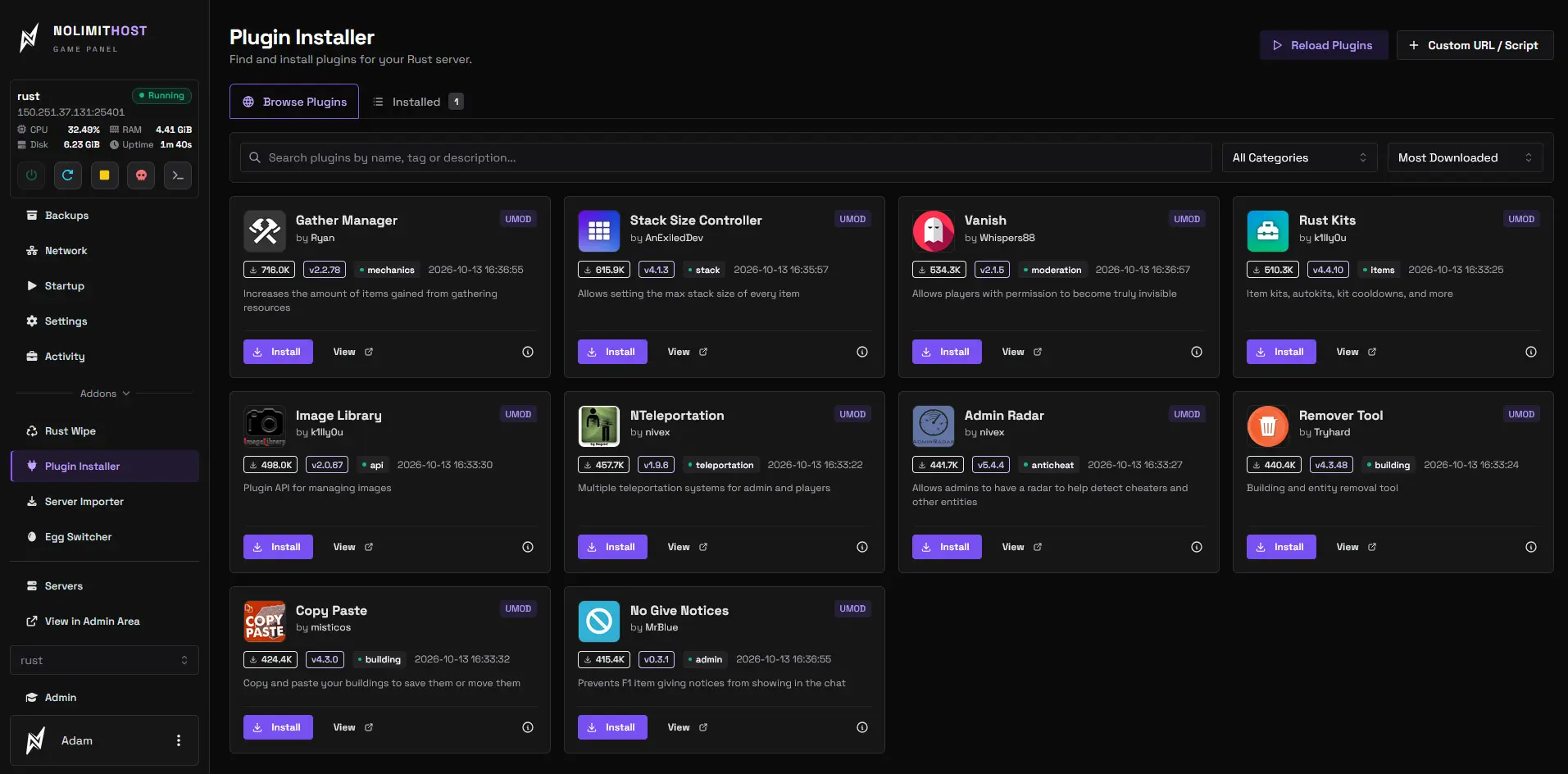
Task: View the NTeleportation plugin page
Action: [x=688, y=547]
